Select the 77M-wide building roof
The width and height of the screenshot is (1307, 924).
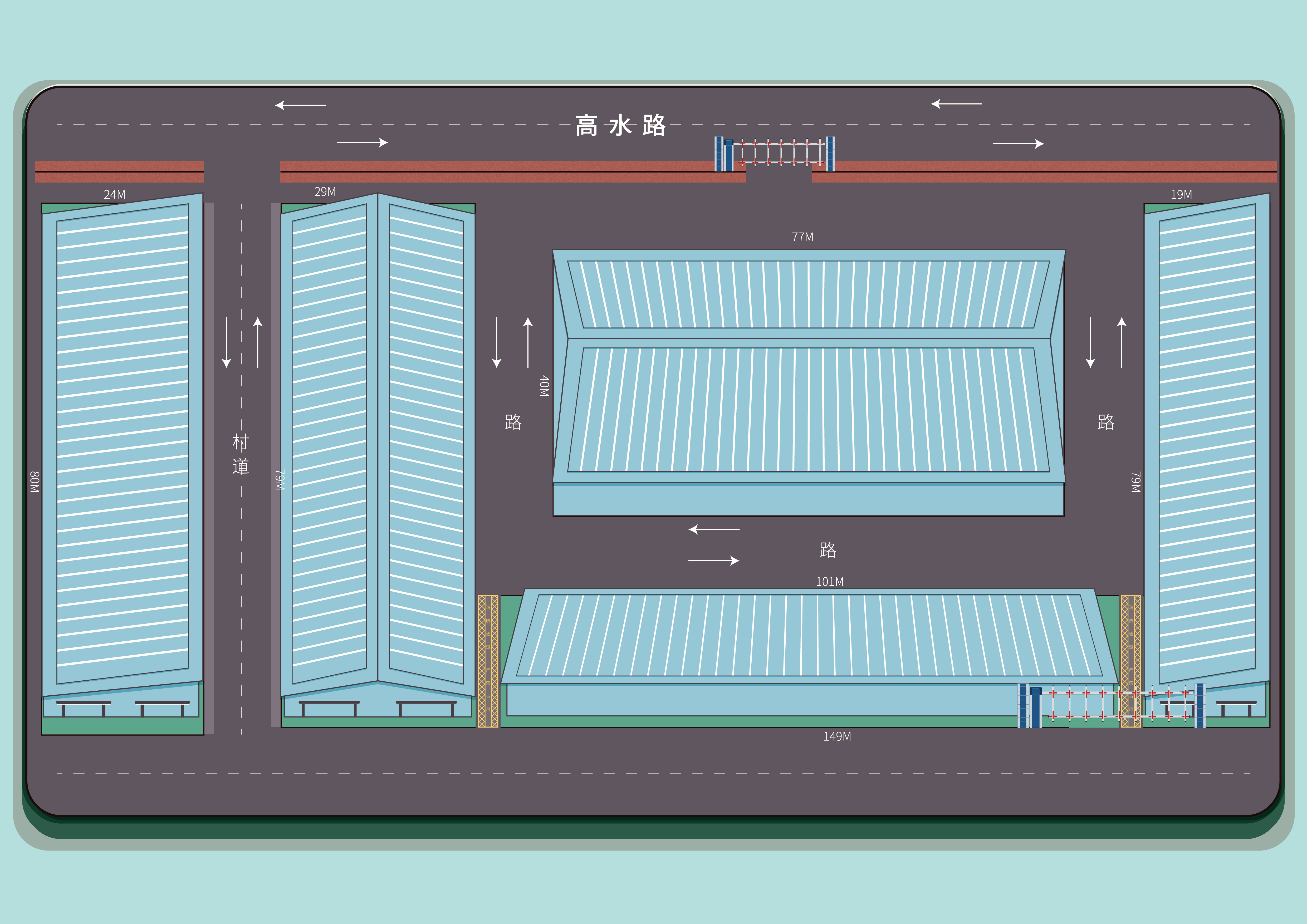809,366
